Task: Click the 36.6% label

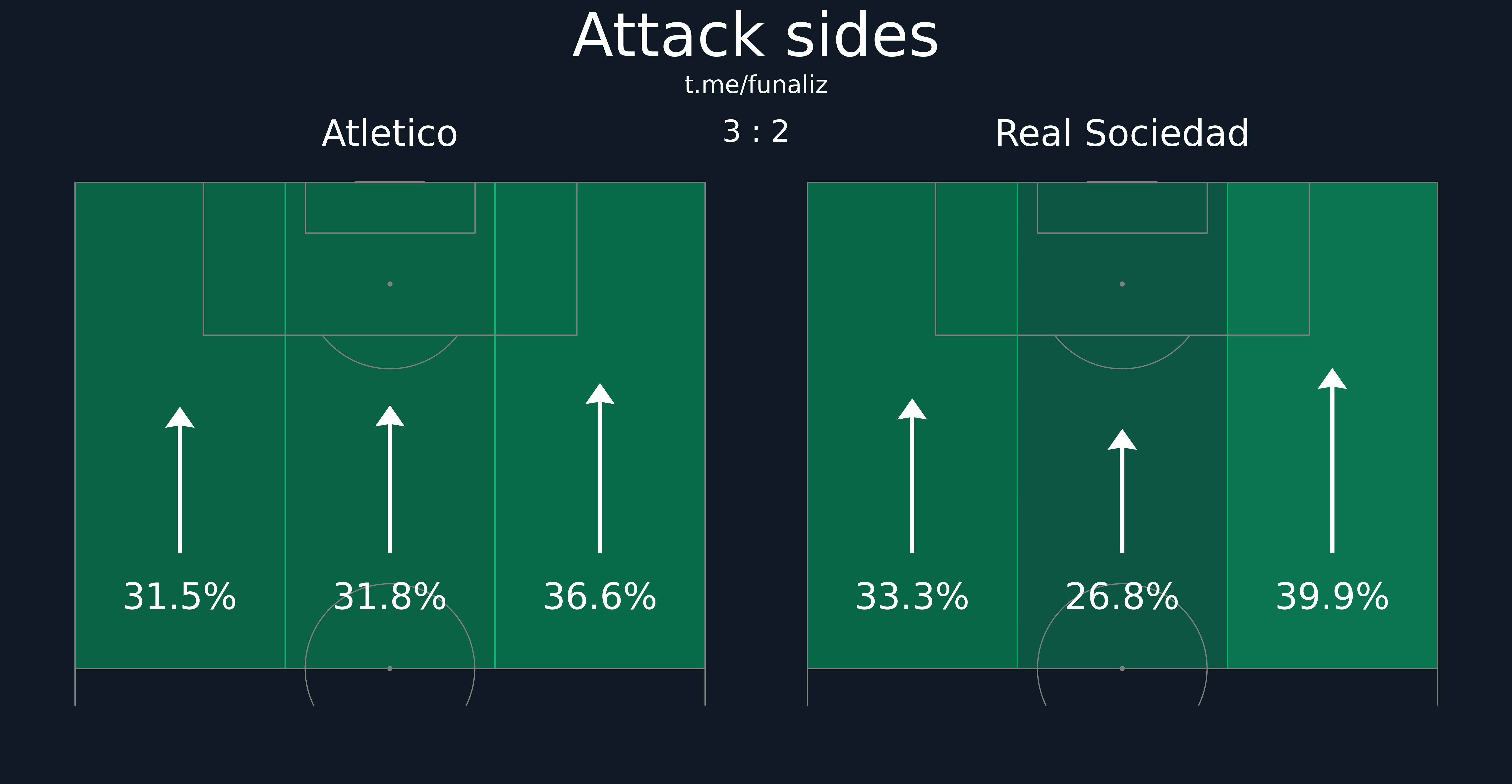Action: (600, 597)
